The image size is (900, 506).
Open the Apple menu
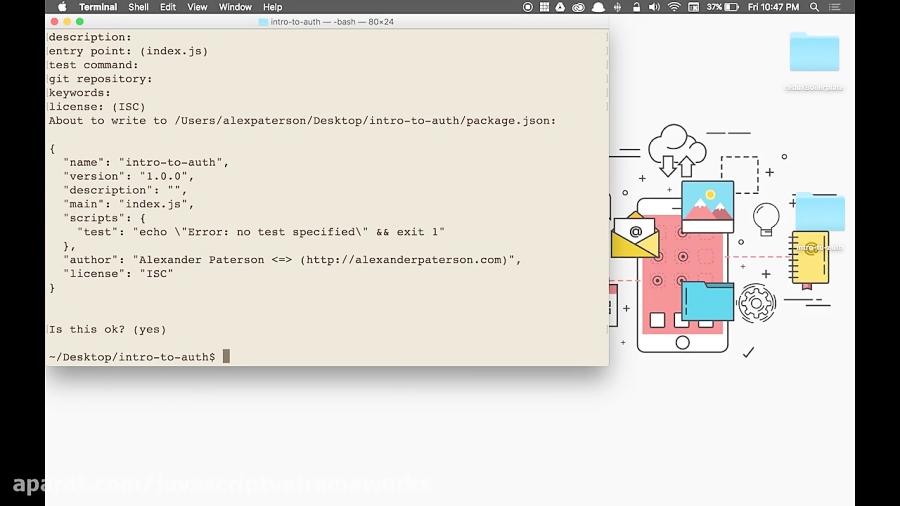pyautogui.click(x=62, y=7)
